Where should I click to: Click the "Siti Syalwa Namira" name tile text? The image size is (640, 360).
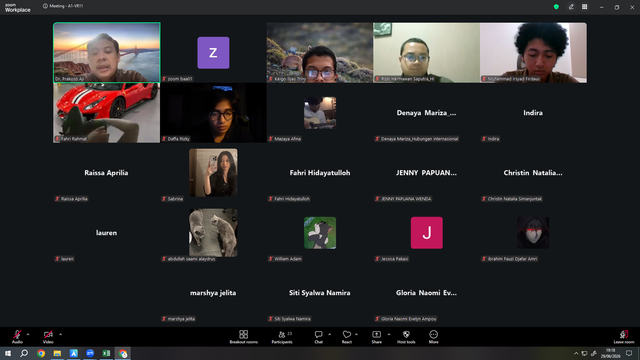click(320, 293)
